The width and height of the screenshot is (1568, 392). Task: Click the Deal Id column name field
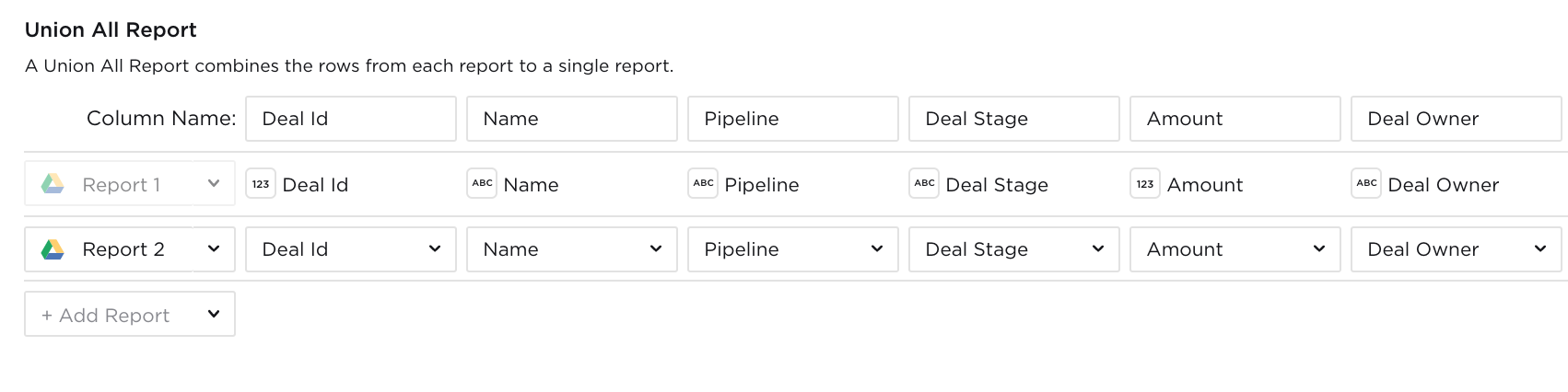(x=351, y=119)
